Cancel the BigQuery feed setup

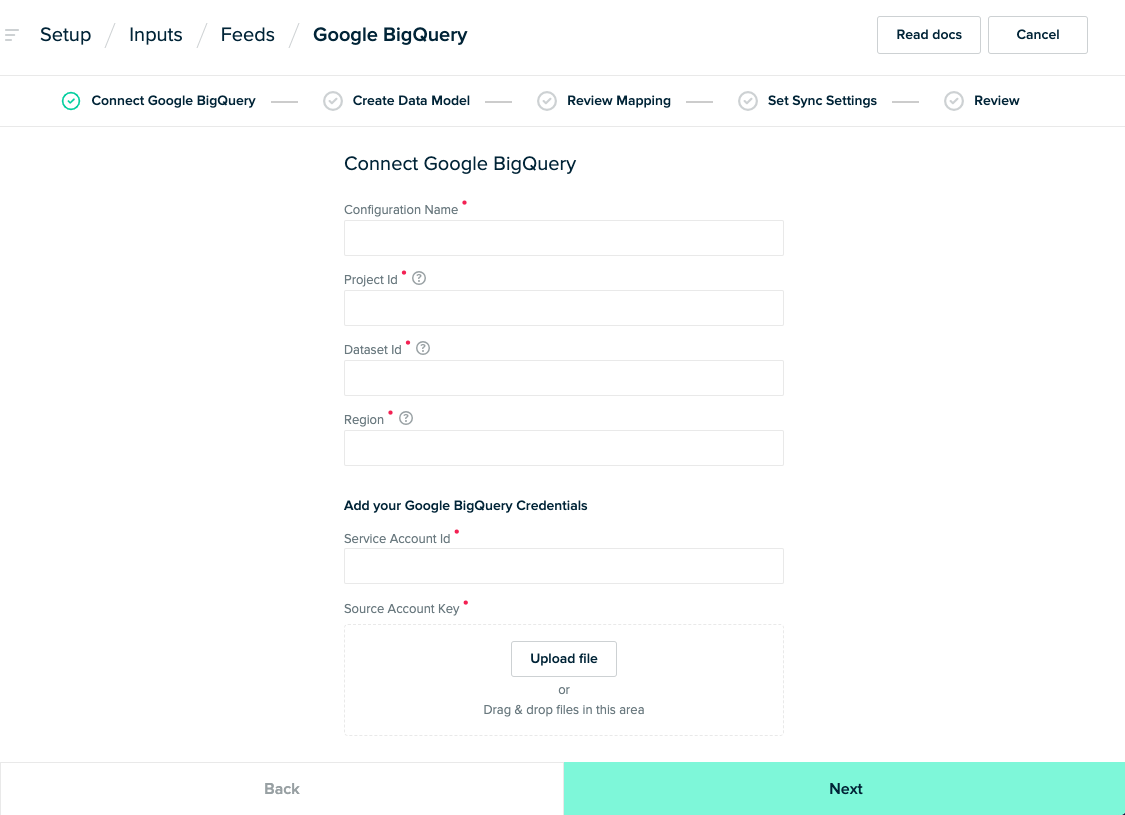click(x=1037, y=35)
